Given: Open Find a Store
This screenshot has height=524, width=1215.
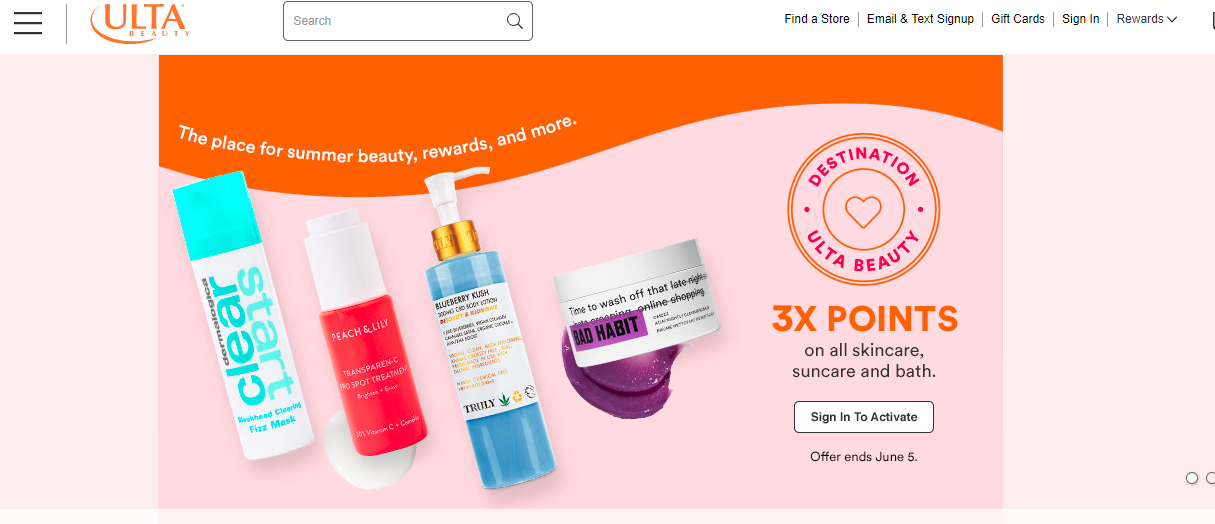Looking at the screenshot, I should pyautogui.click(x=817, y=19).
